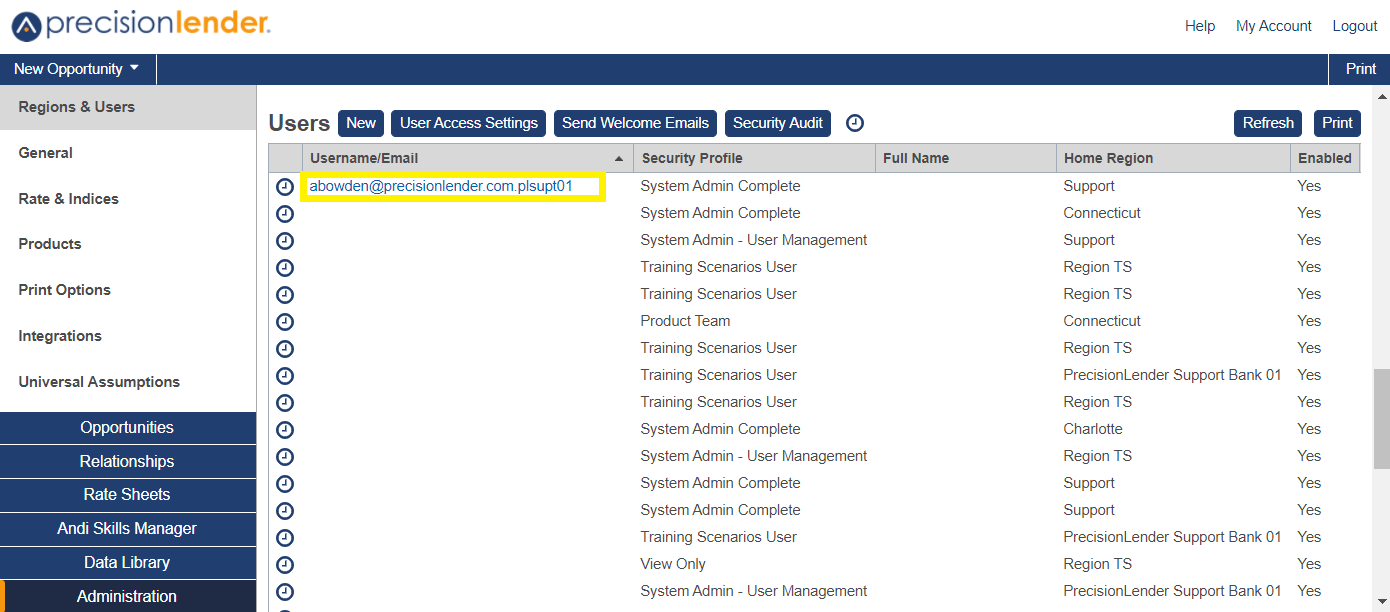Open Andi Skills Manager

(x=128, y=529)
